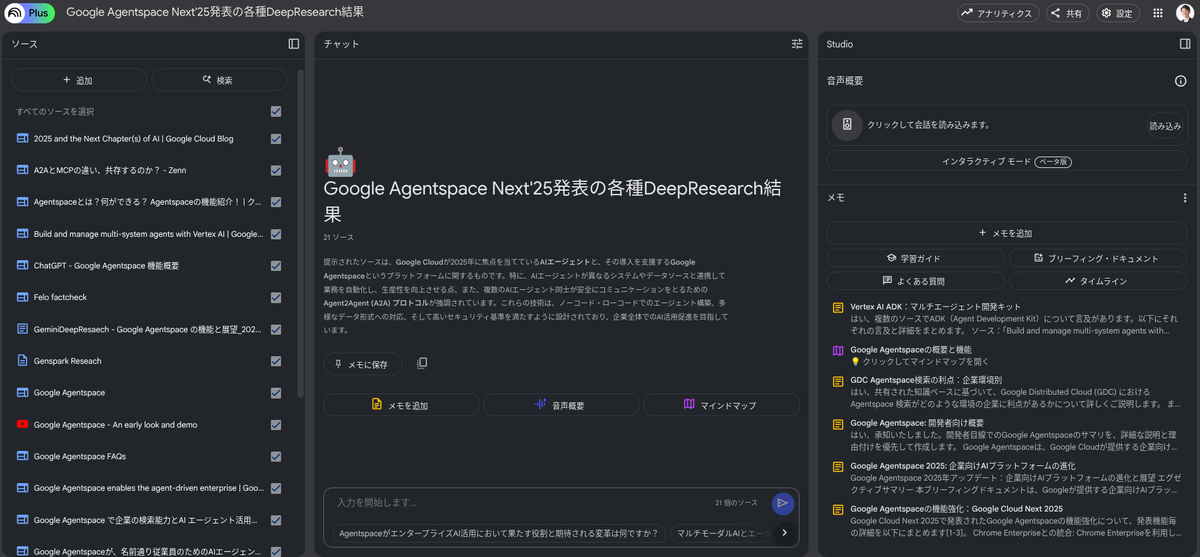1200x557 pixels.
Task: Open 設定 settings menu
Action: (x=1118, y=13)
